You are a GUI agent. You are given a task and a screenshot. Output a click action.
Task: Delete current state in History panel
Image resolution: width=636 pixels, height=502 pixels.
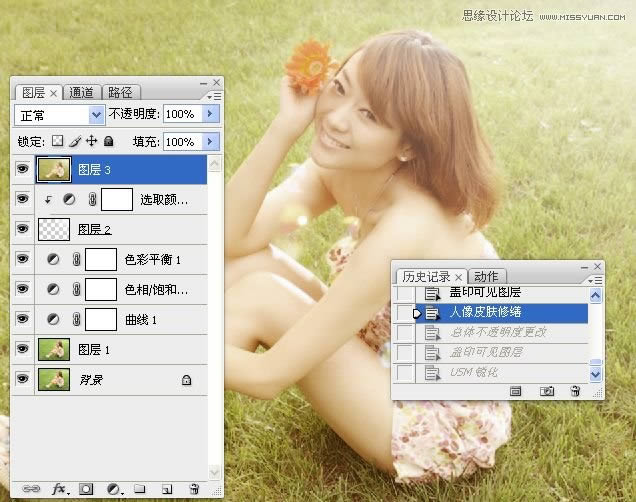point(575,392)
